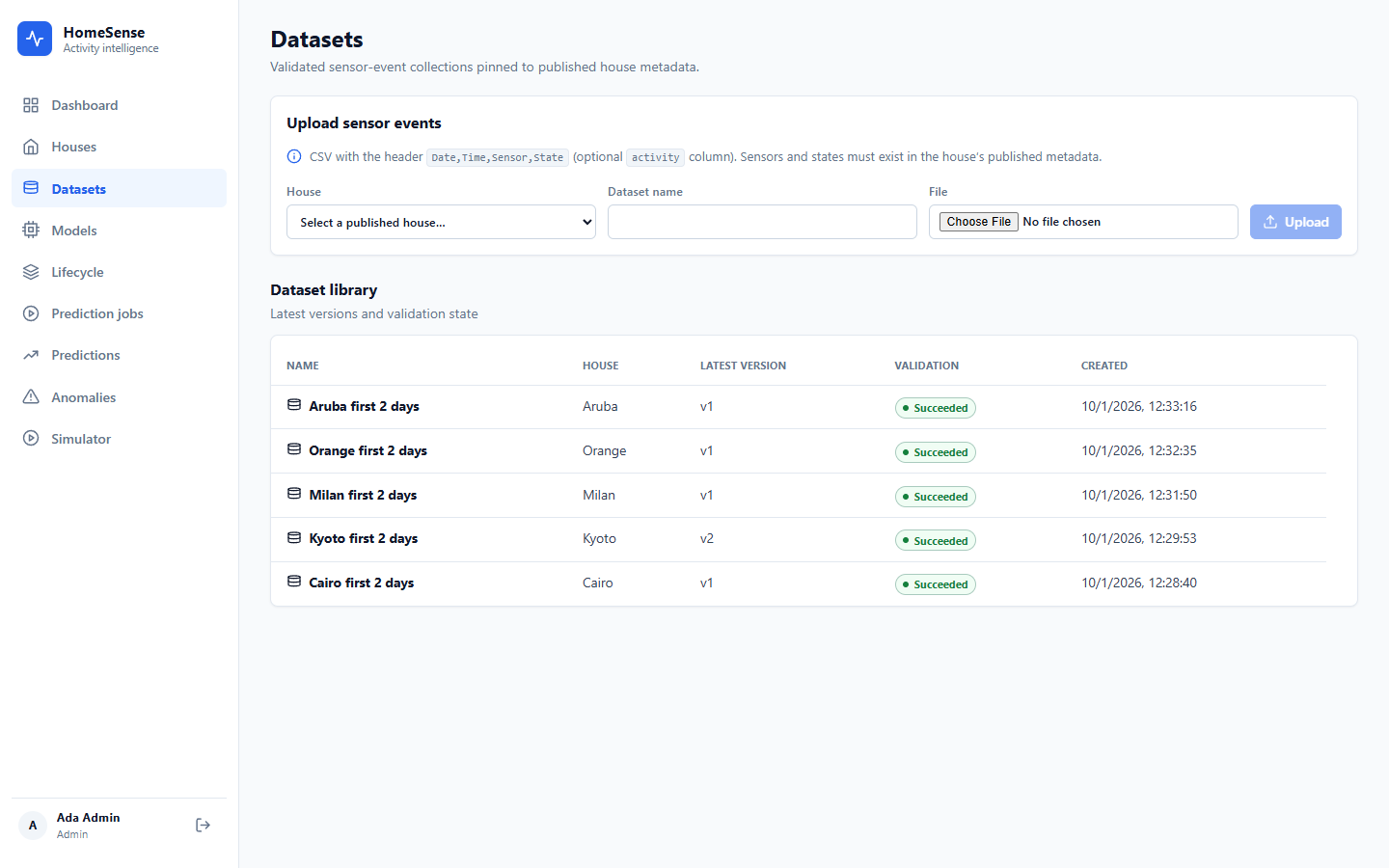Go to the Anomalies page
This screenshot has height=868, width=1389.
click(119, 397)
